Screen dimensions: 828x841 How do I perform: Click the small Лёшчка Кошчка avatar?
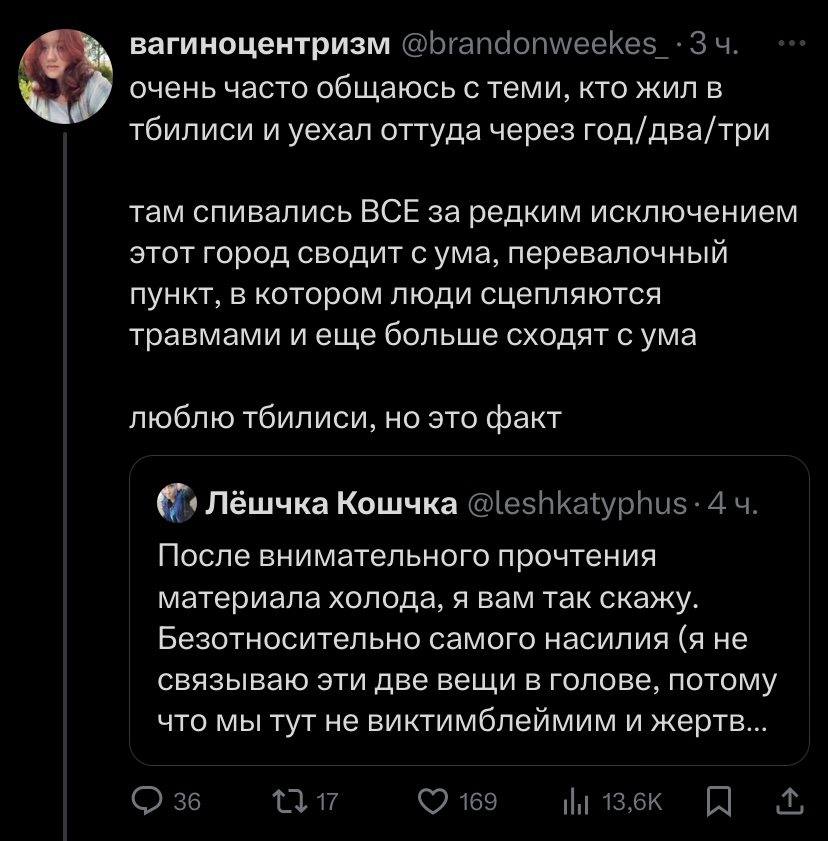(x=176, y=503)
